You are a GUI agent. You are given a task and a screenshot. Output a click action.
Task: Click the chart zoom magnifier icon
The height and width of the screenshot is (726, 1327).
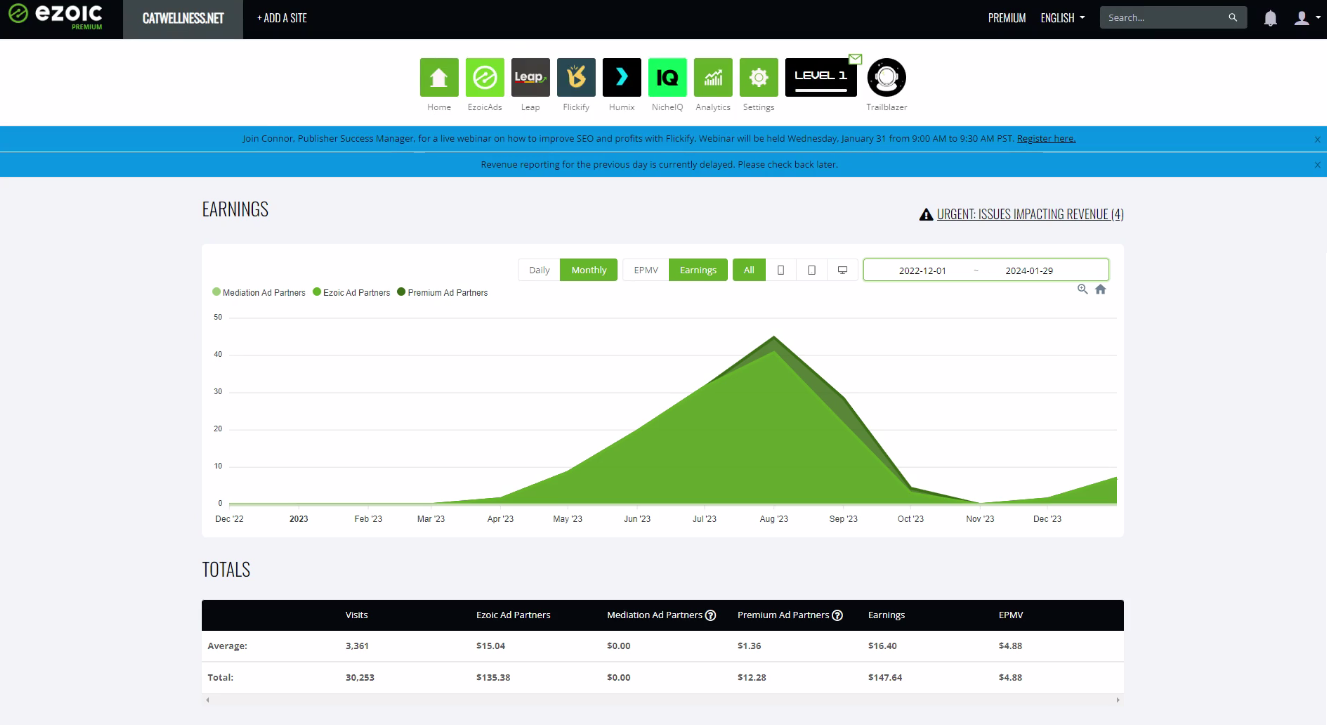click(x=1082, y=289)
